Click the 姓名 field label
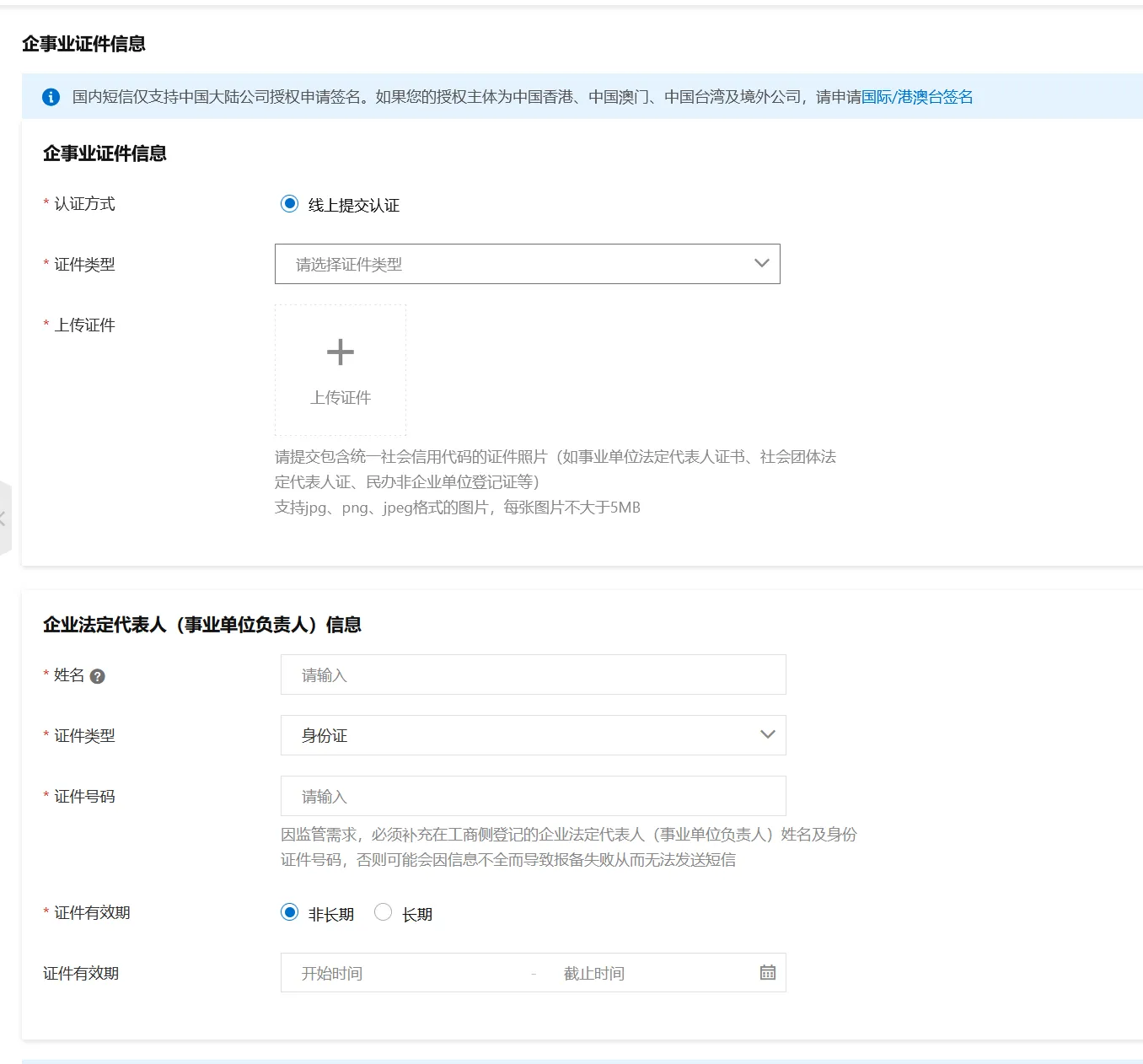The height and width of the screenshot is (1064, 1143). (x=69, y=675)
